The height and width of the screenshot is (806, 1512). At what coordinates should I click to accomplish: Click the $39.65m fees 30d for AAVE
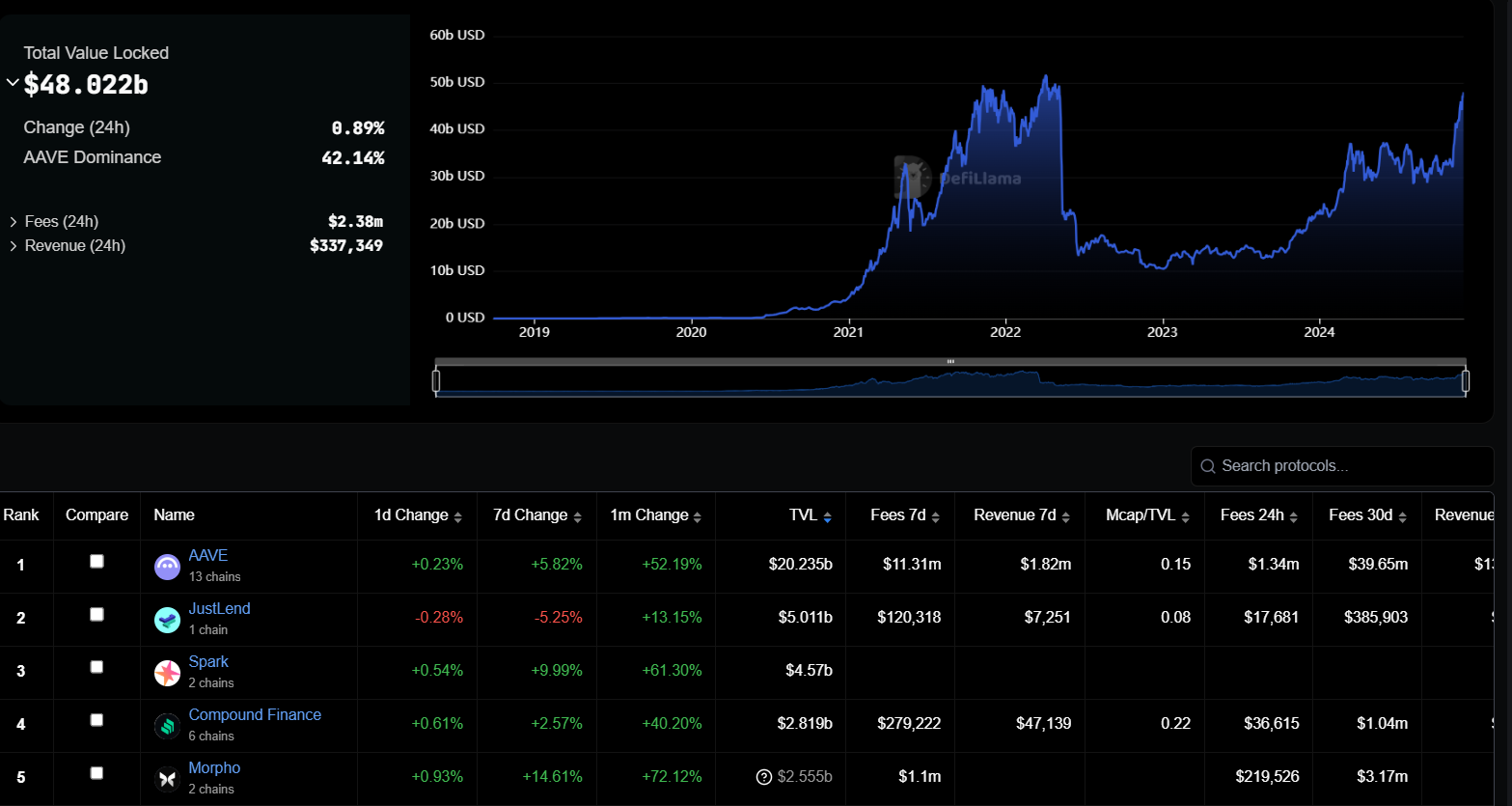pos(1378,565)
